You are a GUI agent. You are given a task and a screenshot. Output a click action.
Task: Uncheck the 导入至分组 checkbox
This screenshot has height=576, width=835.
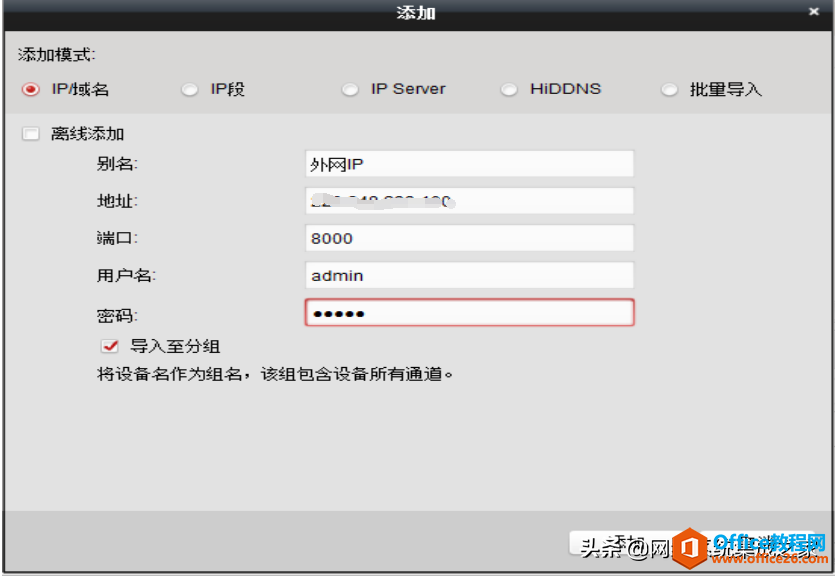110,347
